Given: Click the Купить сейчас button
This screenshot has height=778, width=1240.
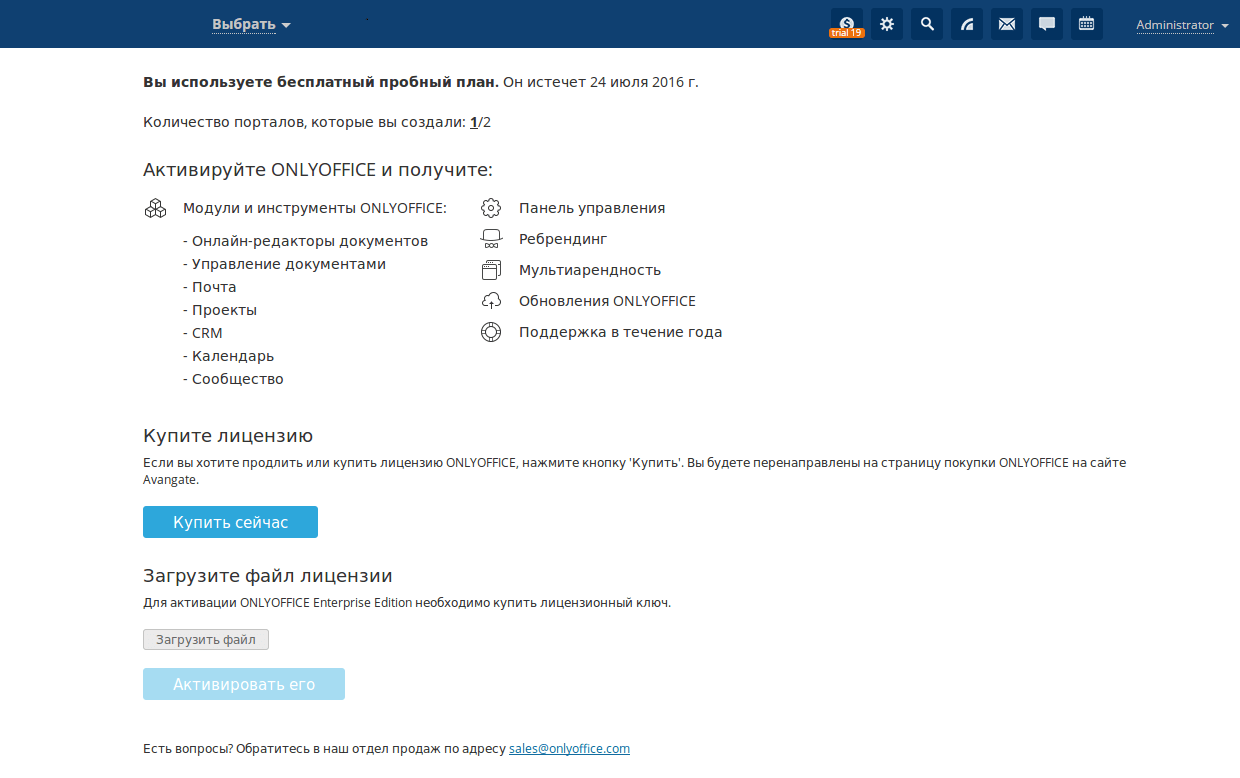Looking at the screenshot, I should tap(230, 522).
